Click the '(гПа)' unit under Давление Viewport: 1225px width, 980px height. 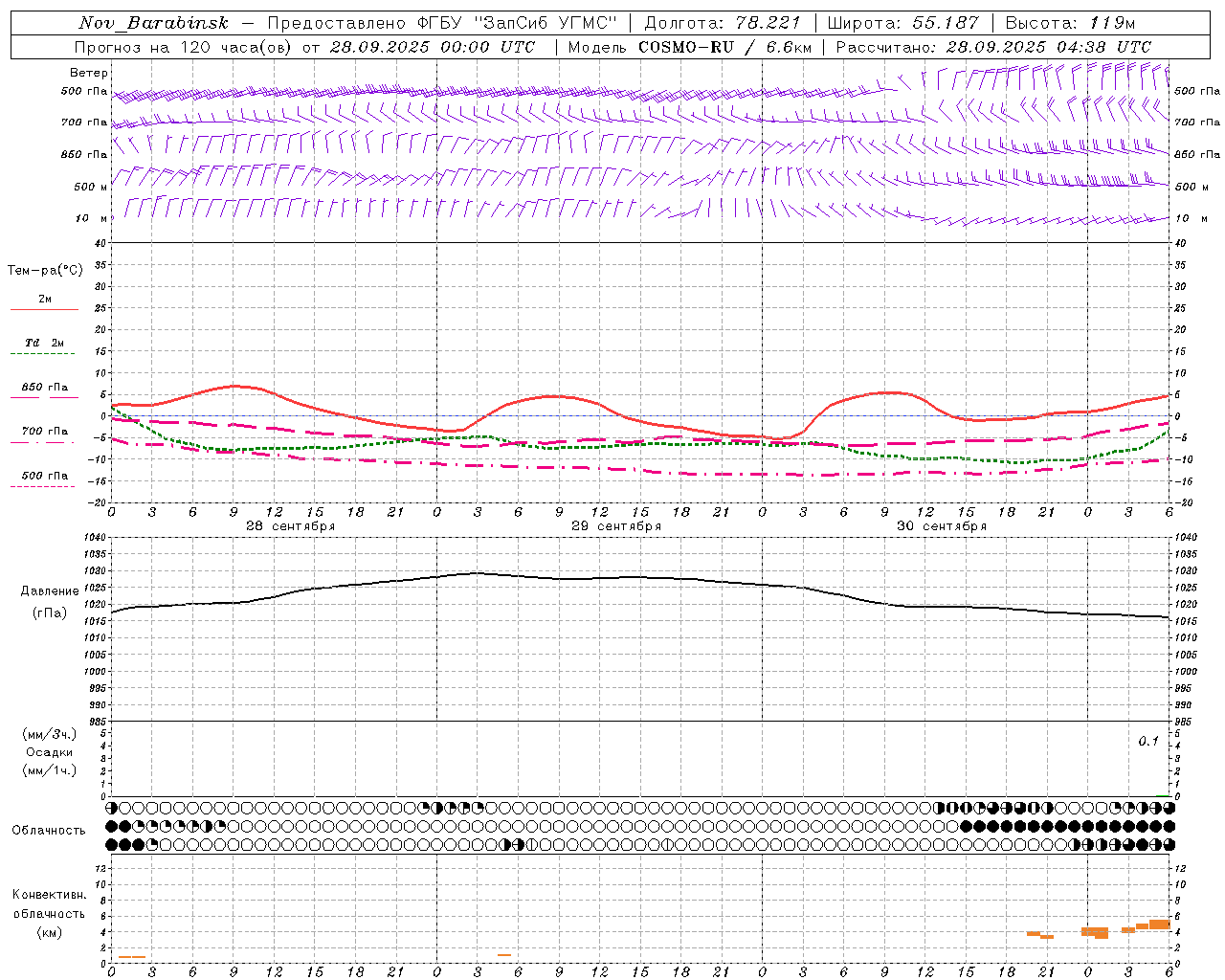[x=50, y=612]
